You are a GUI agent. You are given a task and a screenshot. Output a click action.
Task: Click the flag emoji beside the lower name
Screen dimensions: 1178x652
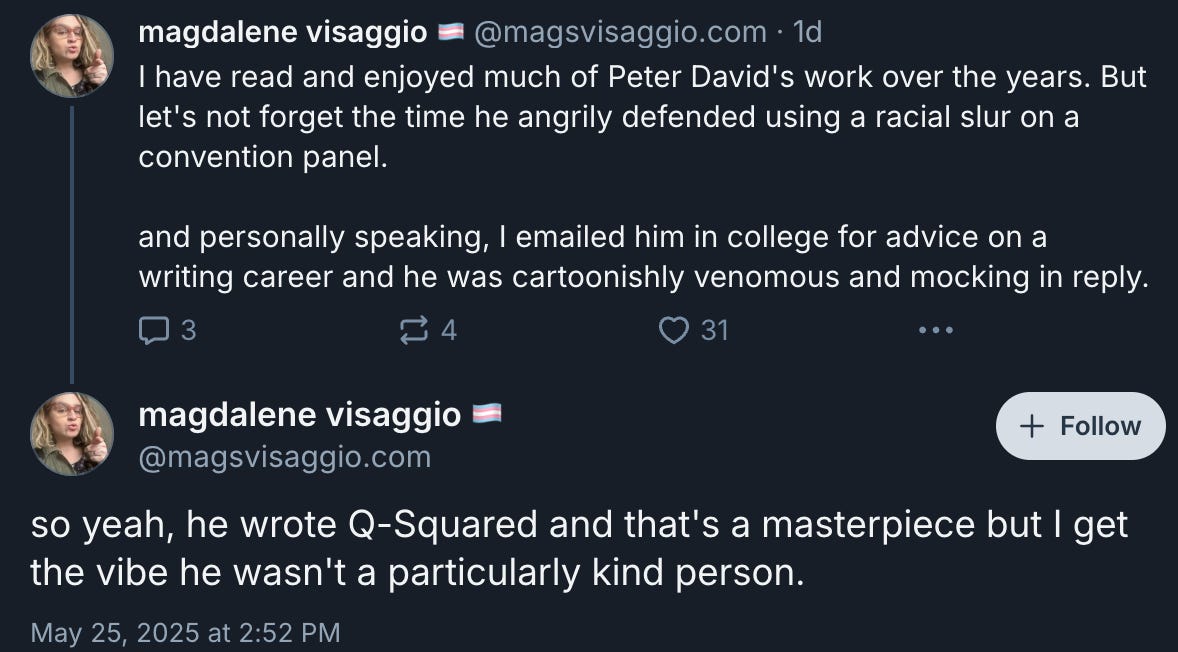click(x=485, y=413)
